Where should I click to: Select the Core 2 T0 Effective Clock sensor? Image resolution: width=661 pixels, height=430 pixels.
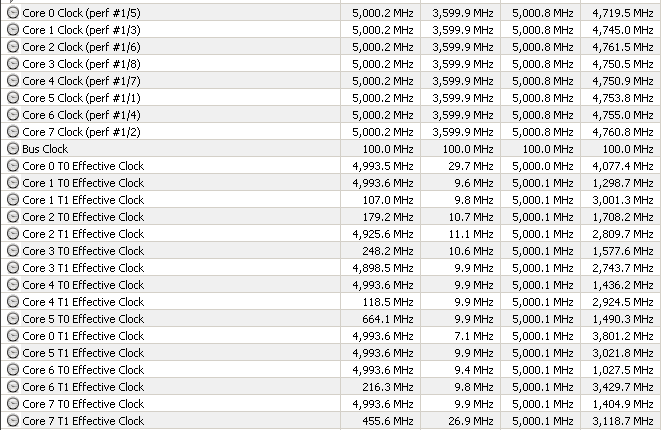pyautogui.click(x=330, y=217)
